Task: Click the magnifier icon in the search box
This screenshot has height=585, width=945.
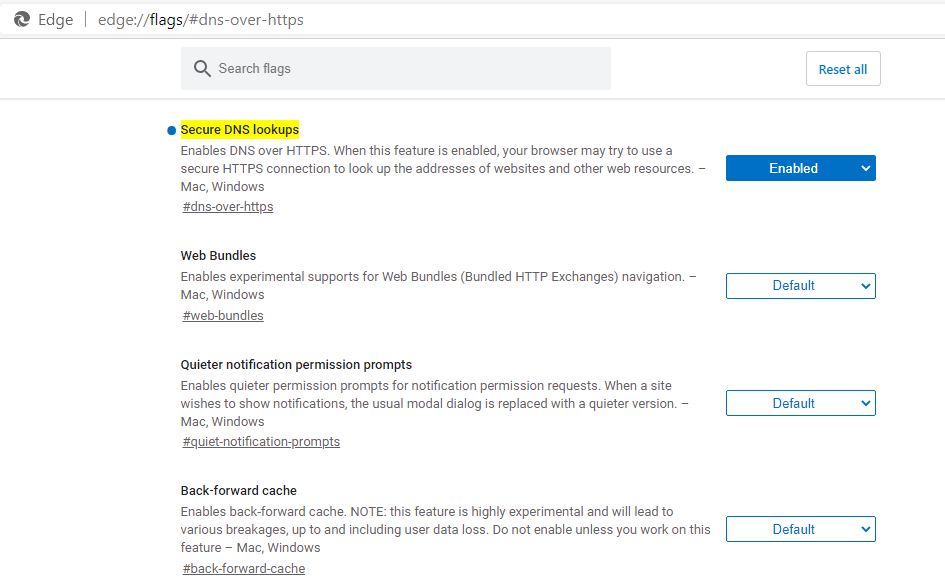Action: pyautogui.click(x=202, y=68)
